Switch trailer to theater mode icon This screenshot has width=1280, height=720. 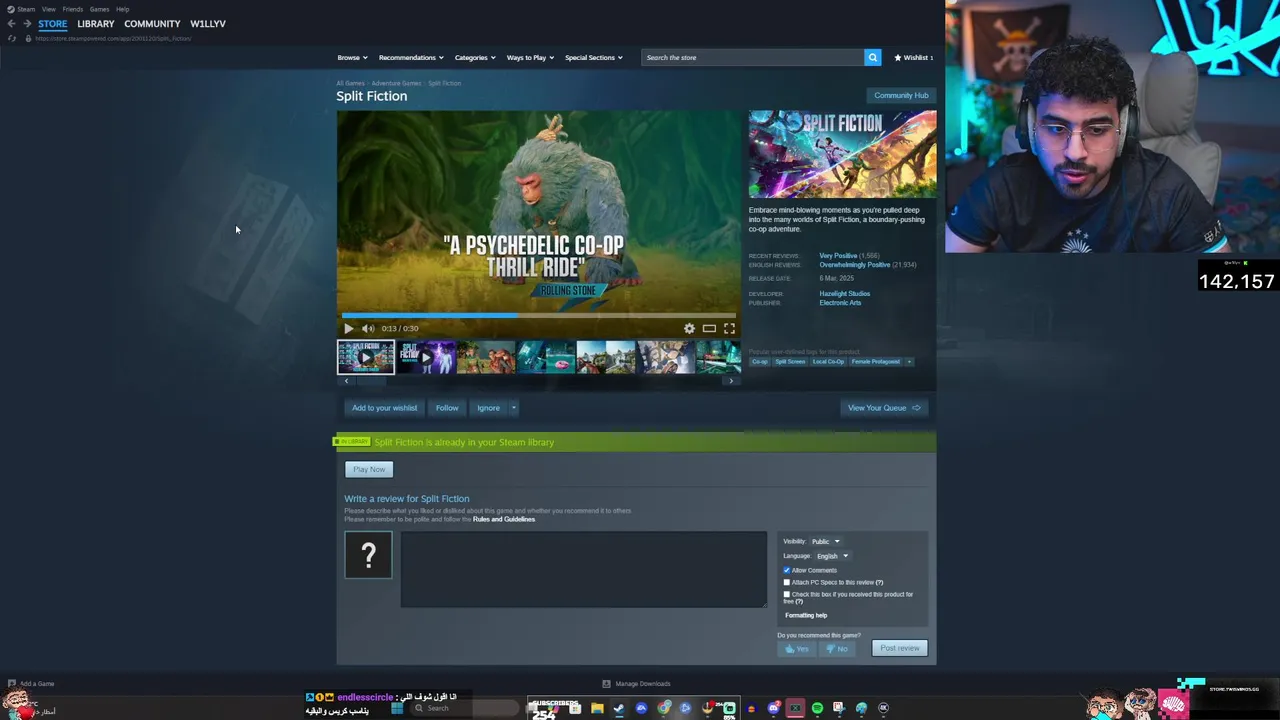pos(709,328)
